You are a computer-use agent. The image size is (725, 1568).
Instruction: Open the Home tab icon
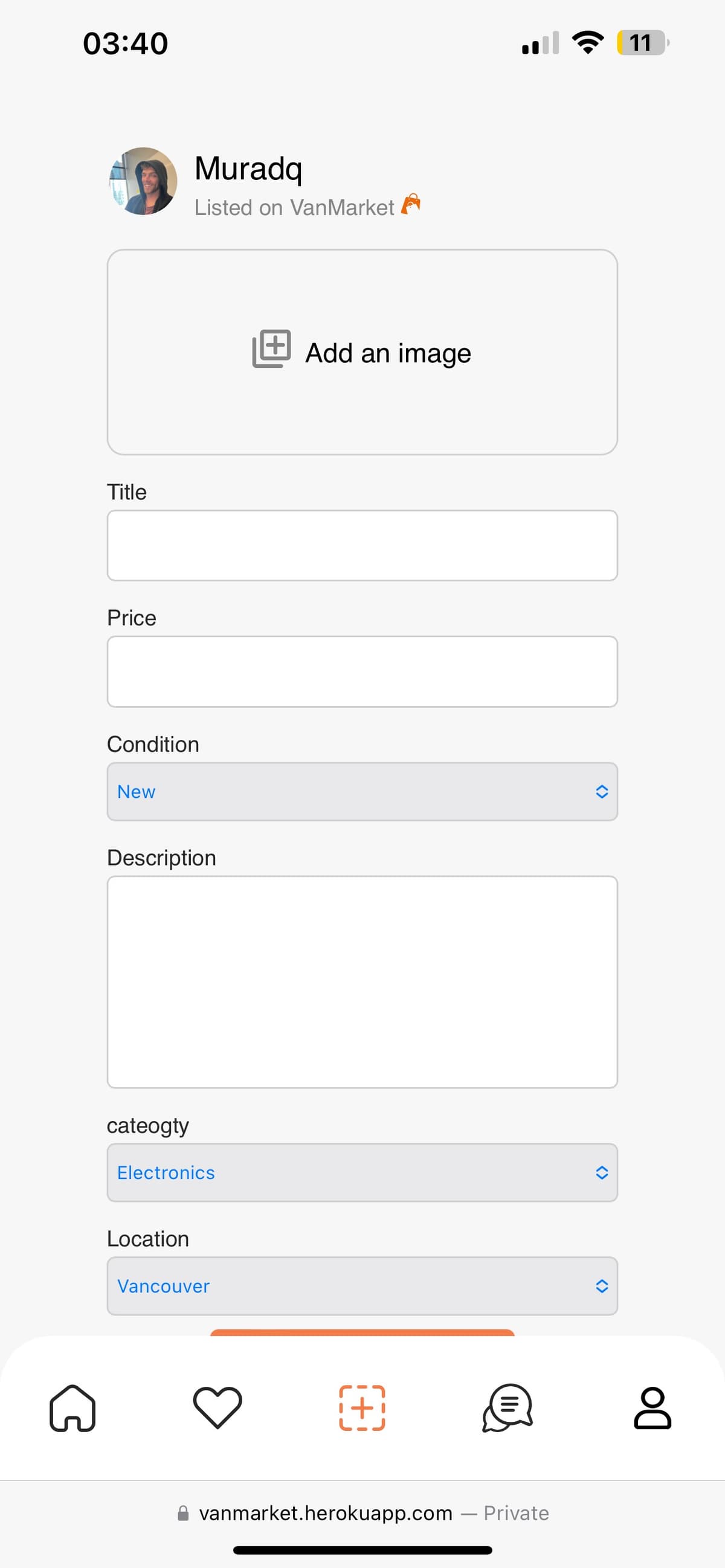tap(72, 1408)
